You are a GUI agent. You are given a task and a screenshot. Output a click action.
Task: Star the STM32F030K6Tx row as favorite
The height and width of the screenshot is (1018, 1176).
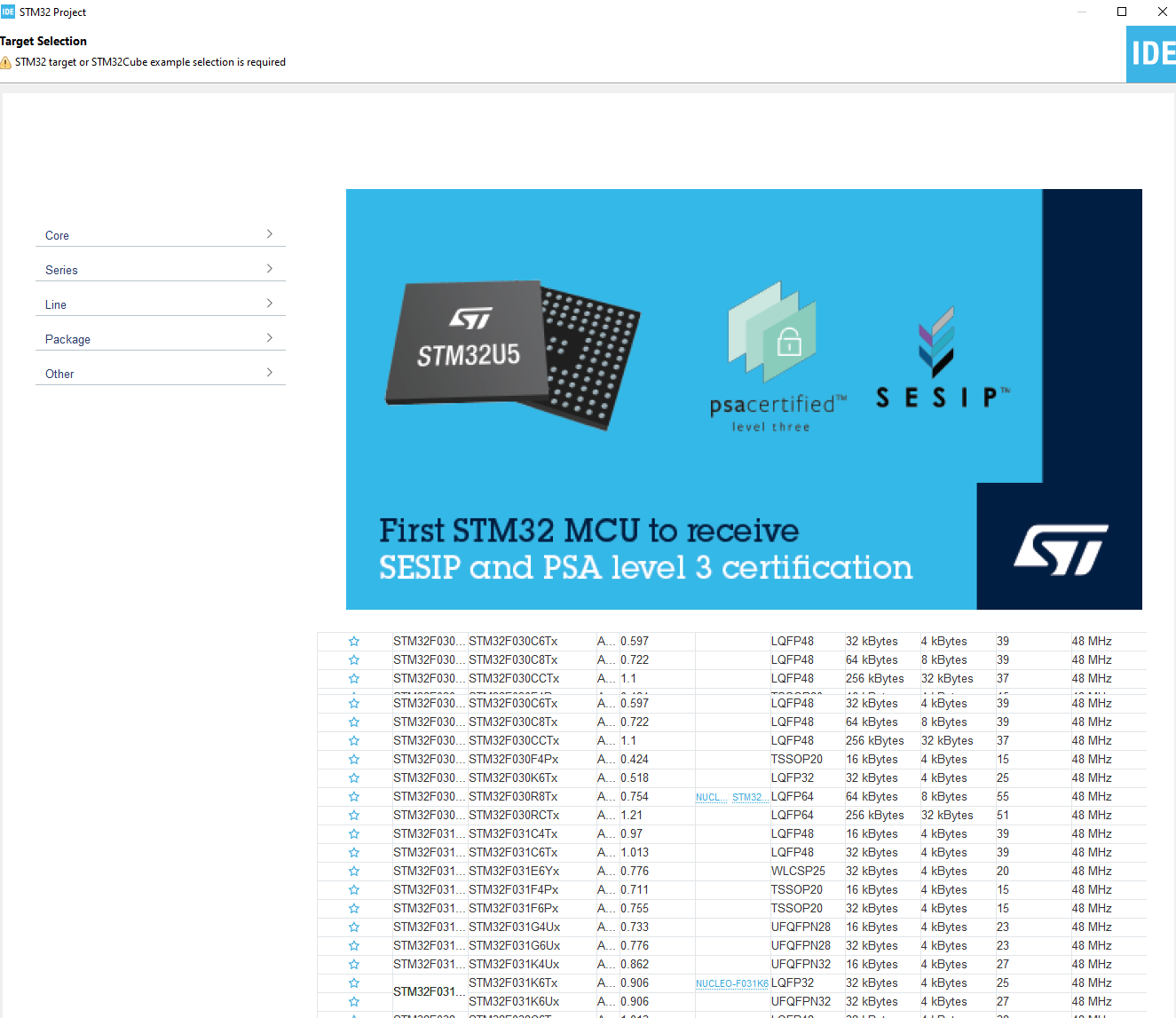pyautogui.click(x=354, y=777)
